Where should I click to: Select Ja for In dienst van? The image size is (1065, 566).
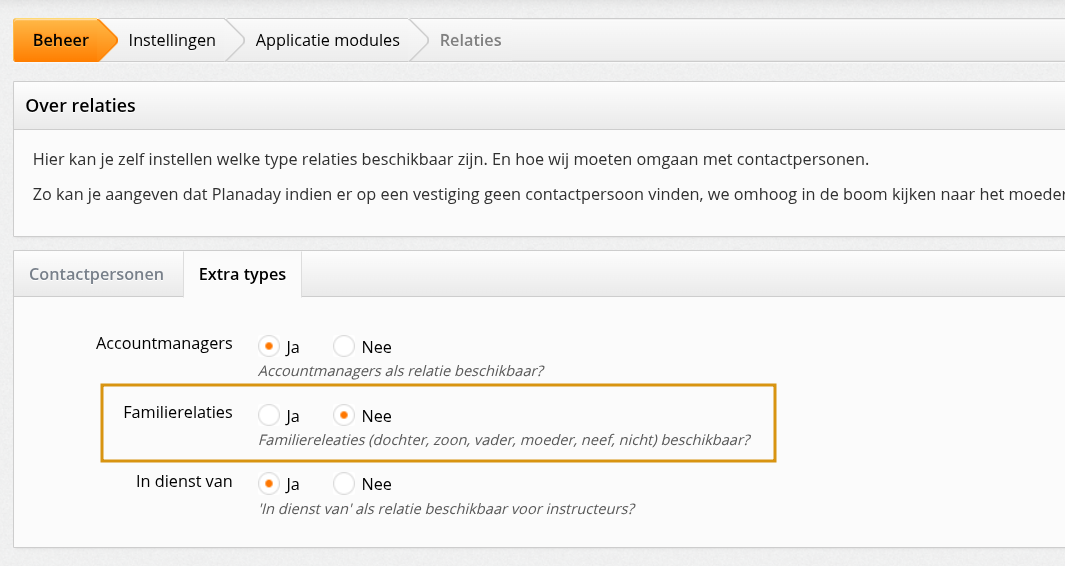[269, 484]
